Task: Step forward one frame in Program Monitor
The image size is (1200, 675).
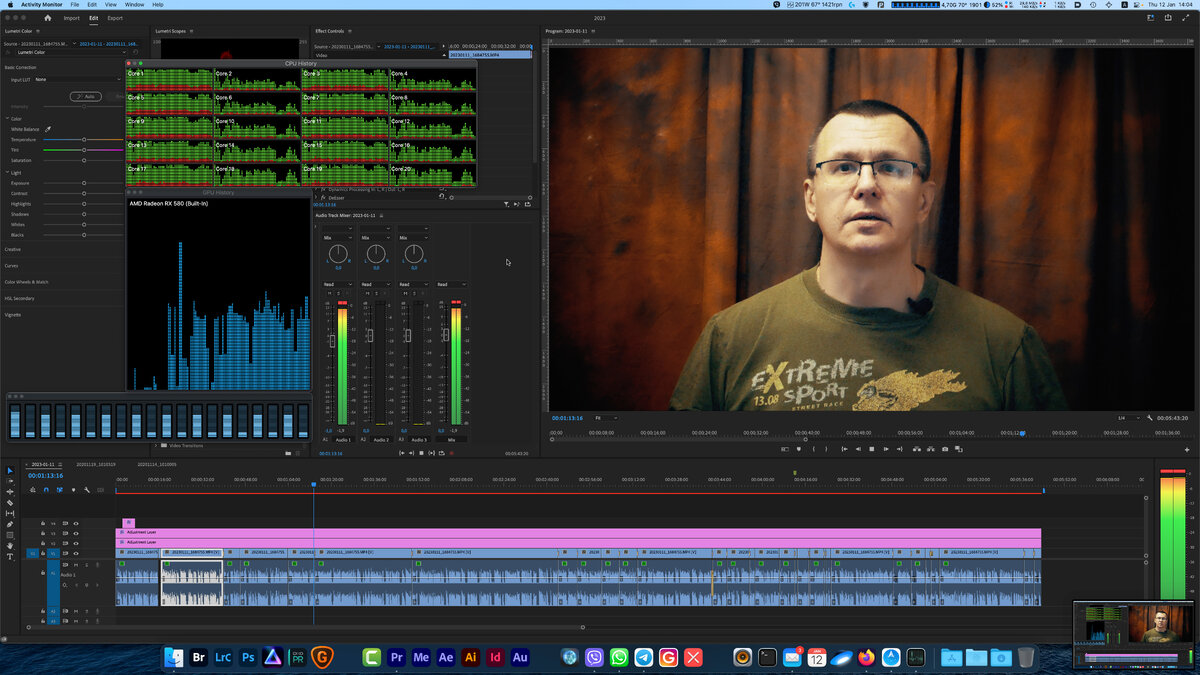Action: (886, 449)
